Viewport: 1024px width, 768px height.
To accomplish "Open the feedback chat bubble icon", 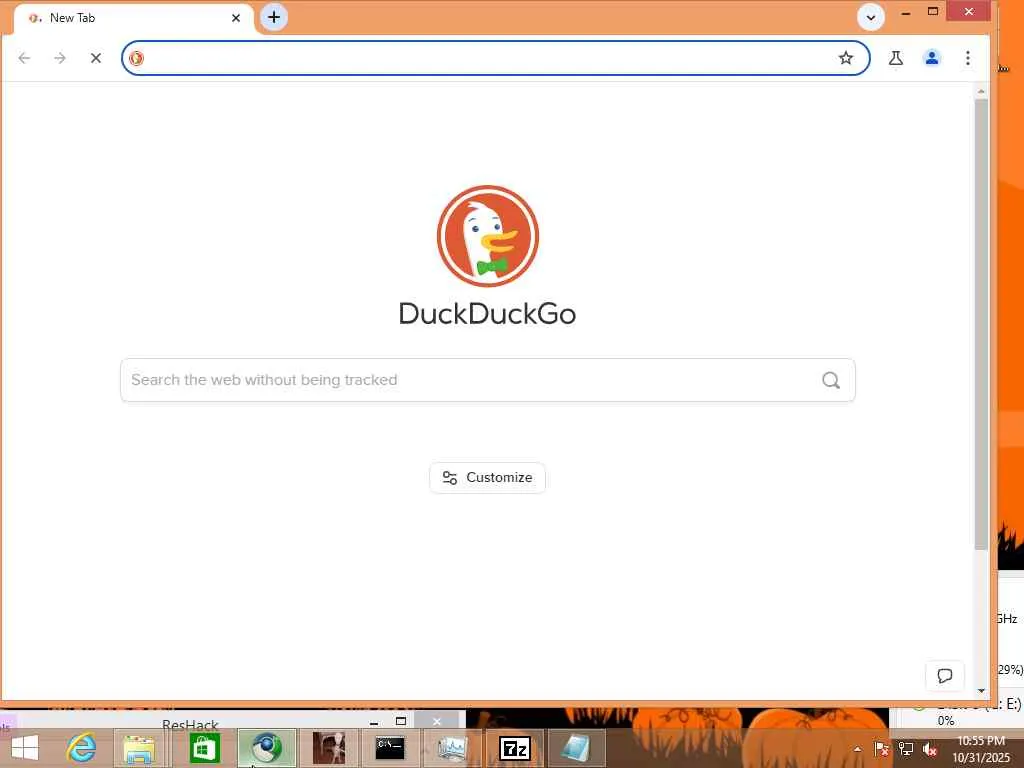I will coord(944,675).
